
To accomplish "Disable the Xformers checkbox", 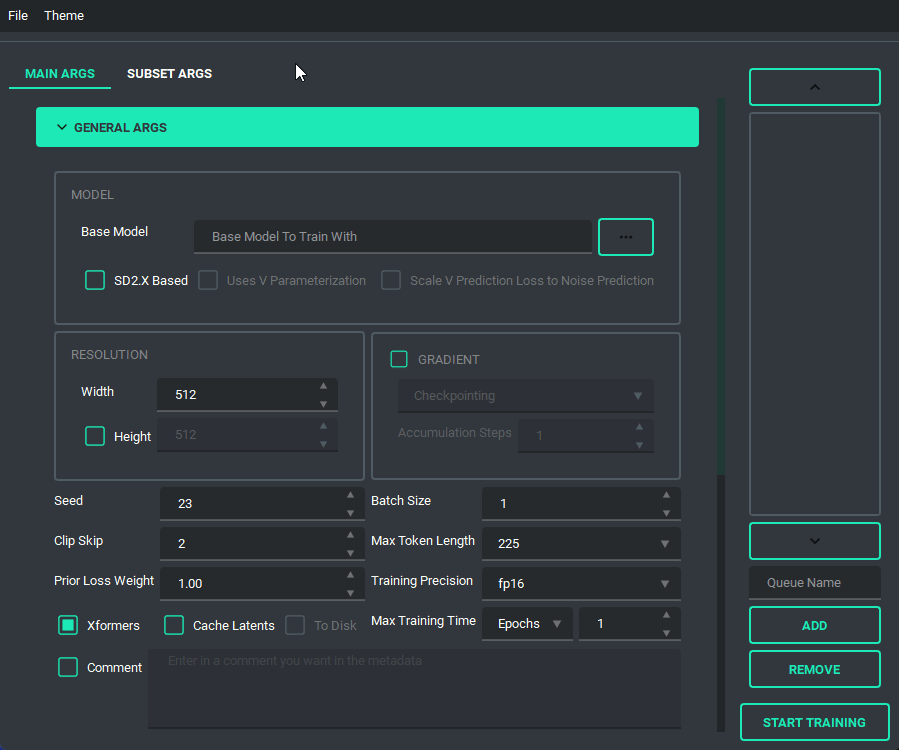I will (68, 625).
